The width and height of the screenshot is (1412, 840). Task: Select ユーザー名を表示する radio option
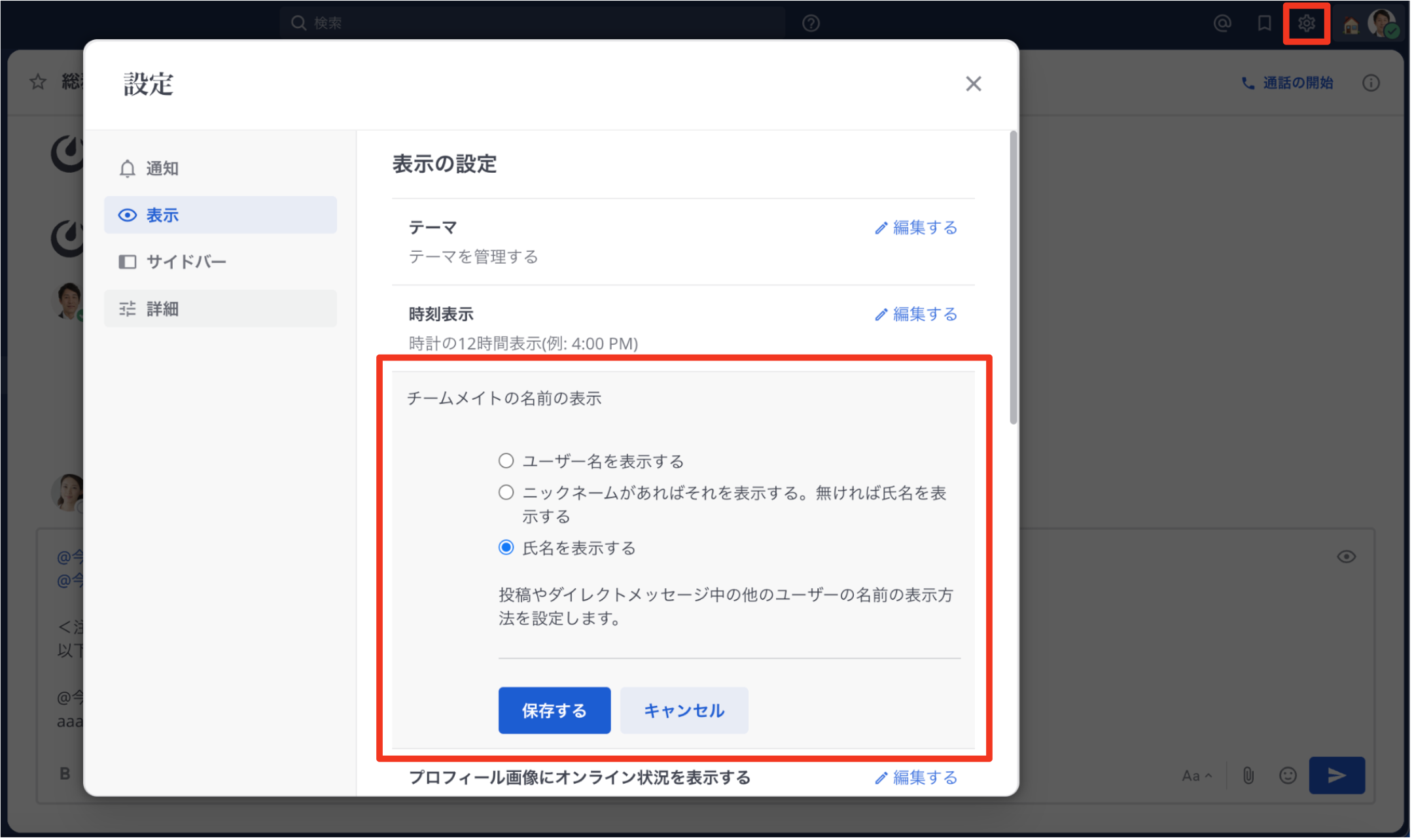(506, 461)
